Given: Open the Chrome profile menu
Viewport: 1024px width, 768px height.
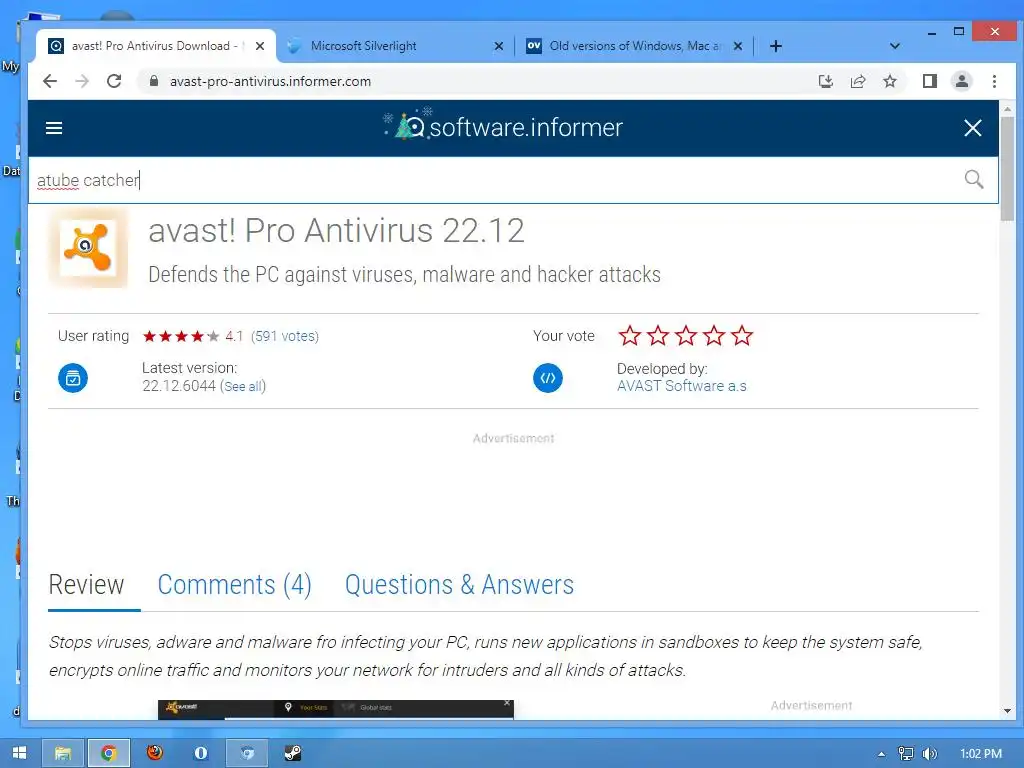Looking at the screenshot, I should tap(961, 81).
